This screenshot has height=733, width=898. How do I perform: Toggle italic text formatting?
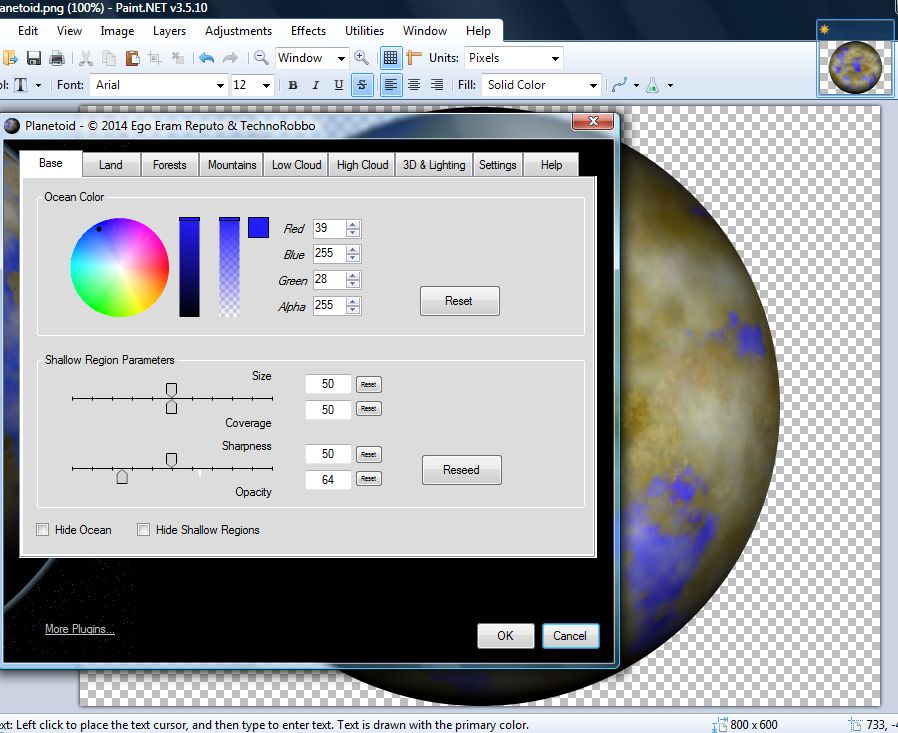(x=315, y=85)
